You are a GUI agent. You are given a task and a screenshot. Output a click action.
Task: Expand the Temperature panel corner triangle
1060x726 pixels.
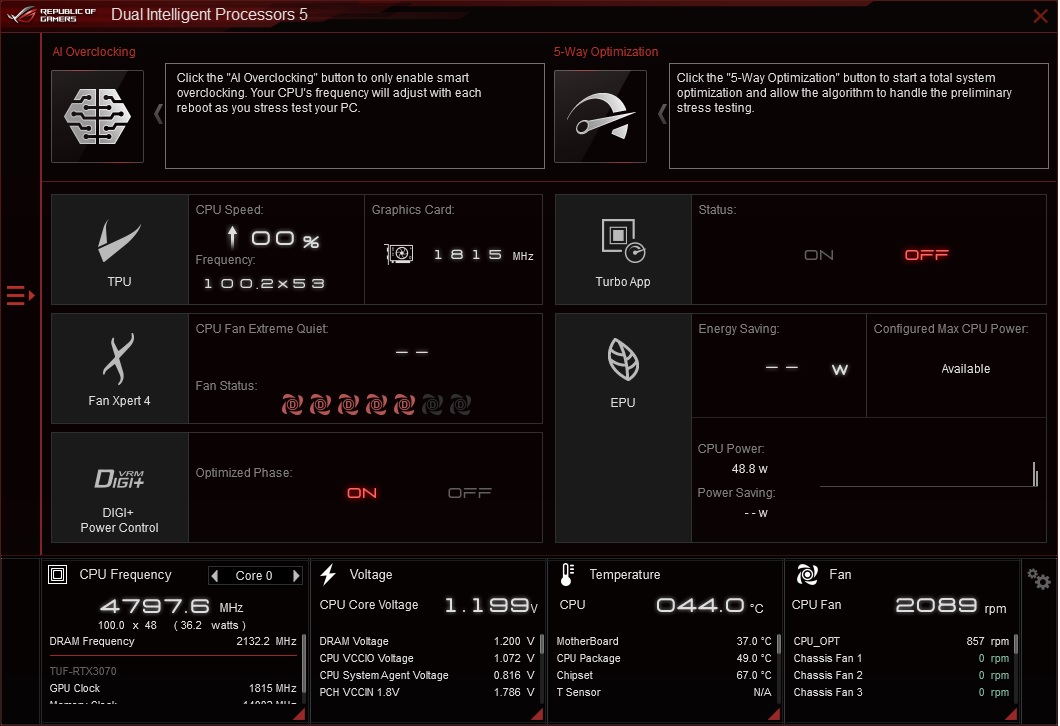tap(774, 714)
